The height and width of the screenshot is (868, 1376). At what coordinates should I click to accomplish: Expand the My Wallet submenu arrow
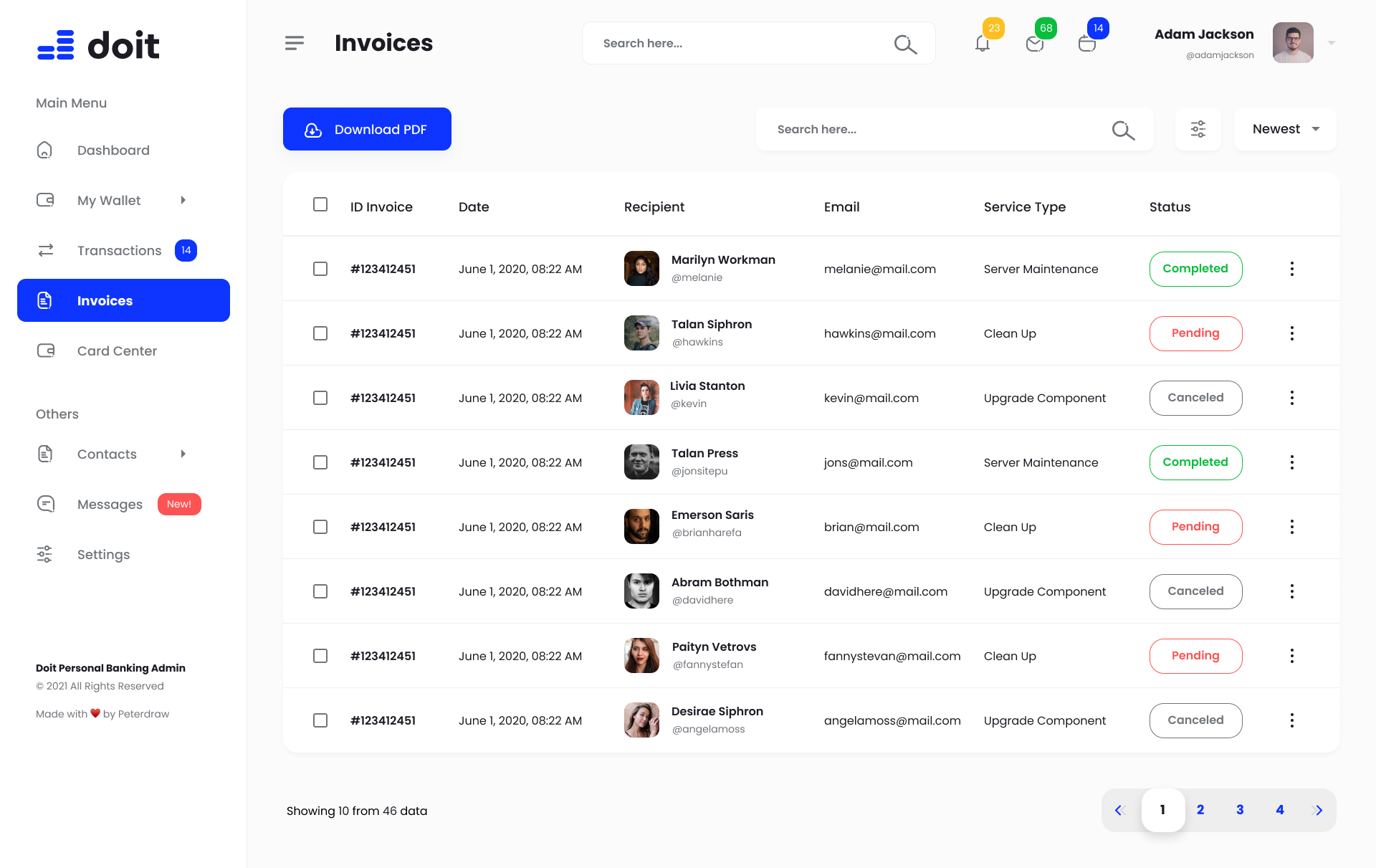(x=183, y=200)
